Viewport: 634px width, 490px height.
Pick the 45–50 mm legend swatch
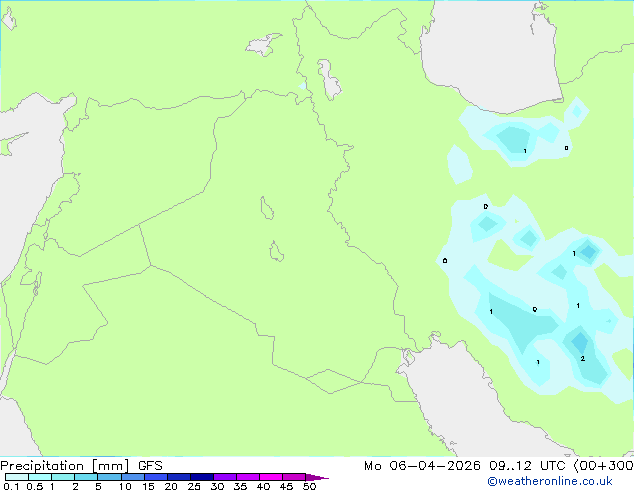[294, 477]
